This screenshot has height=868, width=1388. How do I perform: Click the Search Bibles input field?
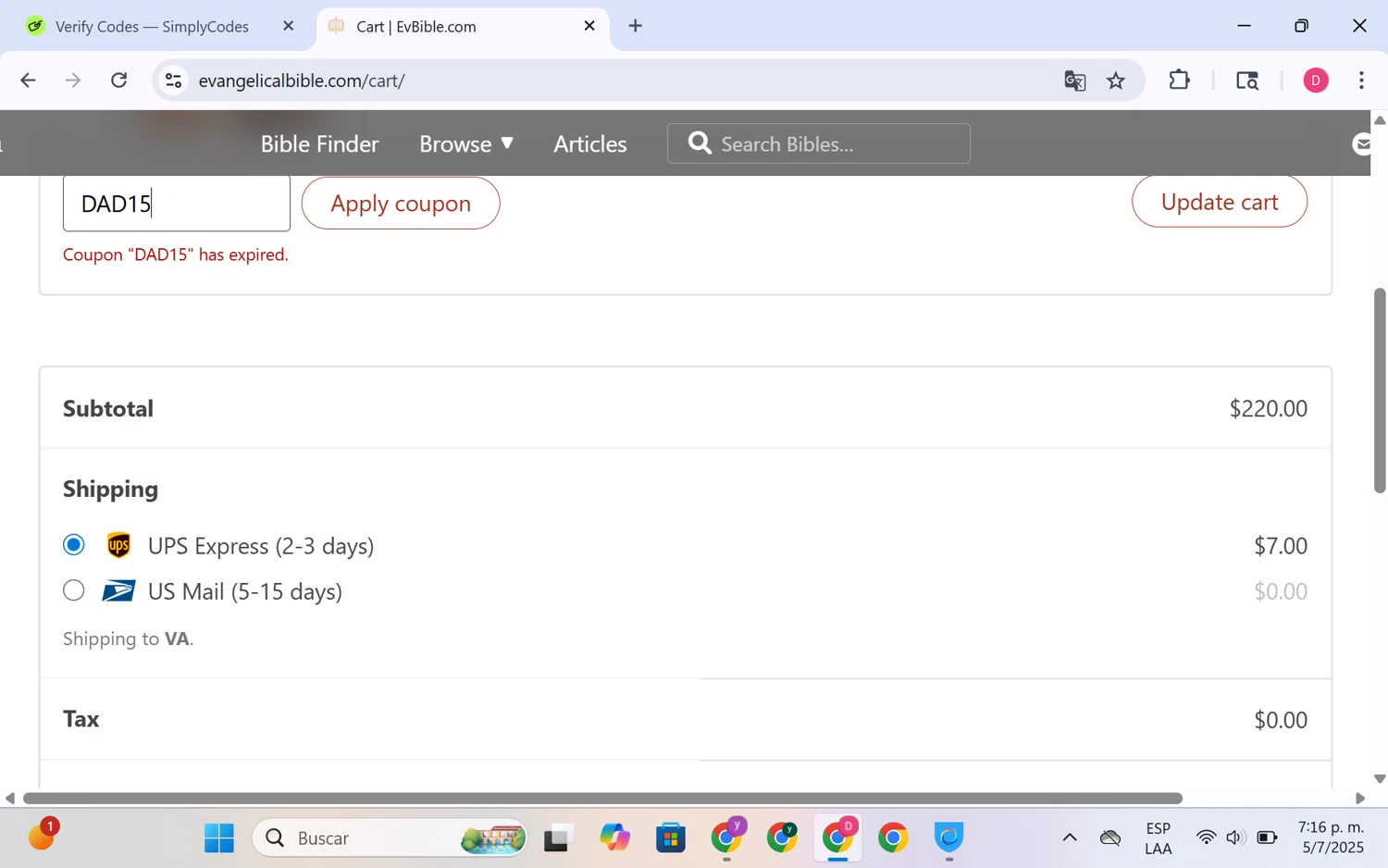pos(819,143)
